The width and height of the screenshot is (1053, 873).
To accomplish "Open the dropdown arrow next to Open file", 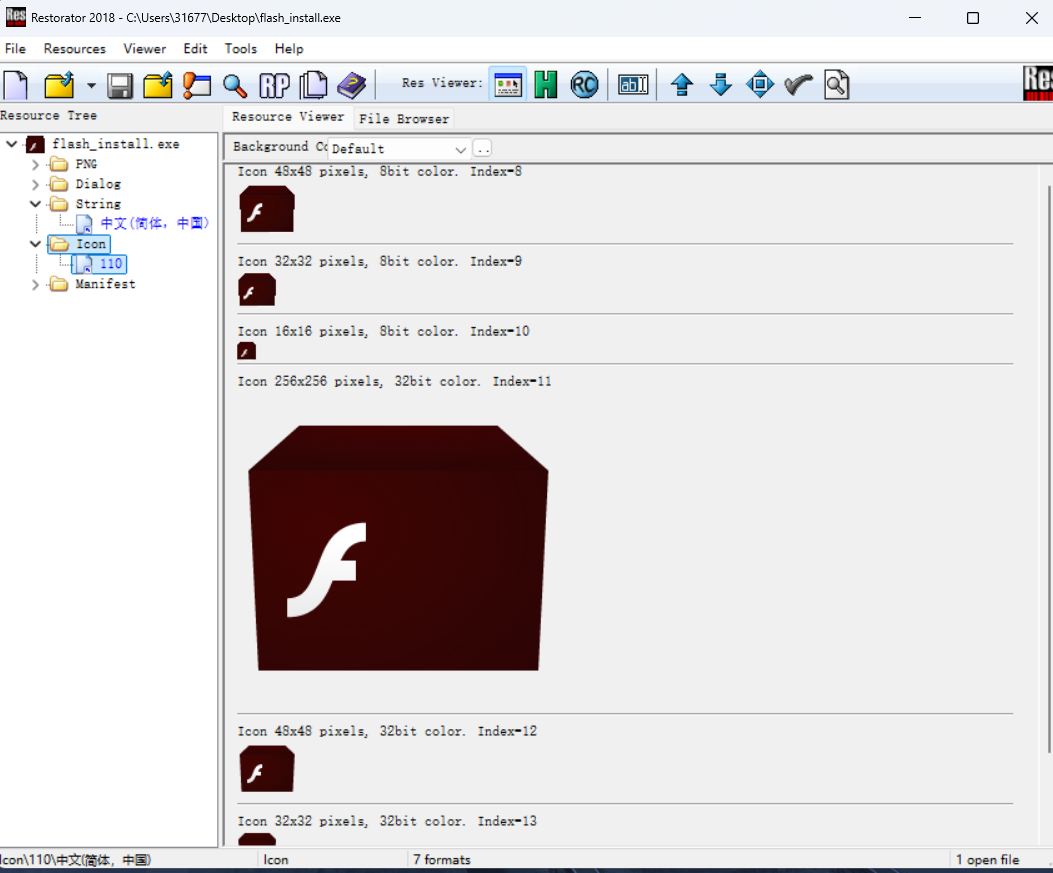I will (91, 86).
